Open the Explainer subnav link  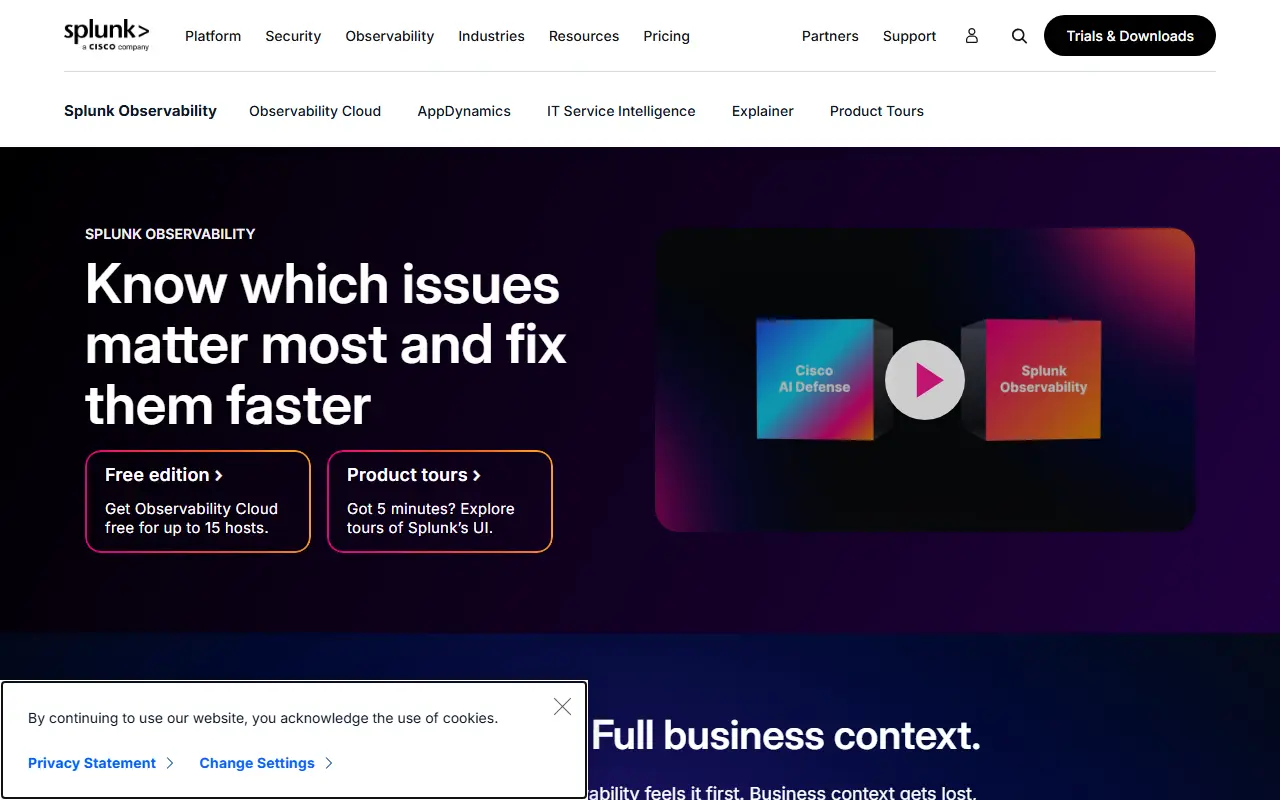763,111
